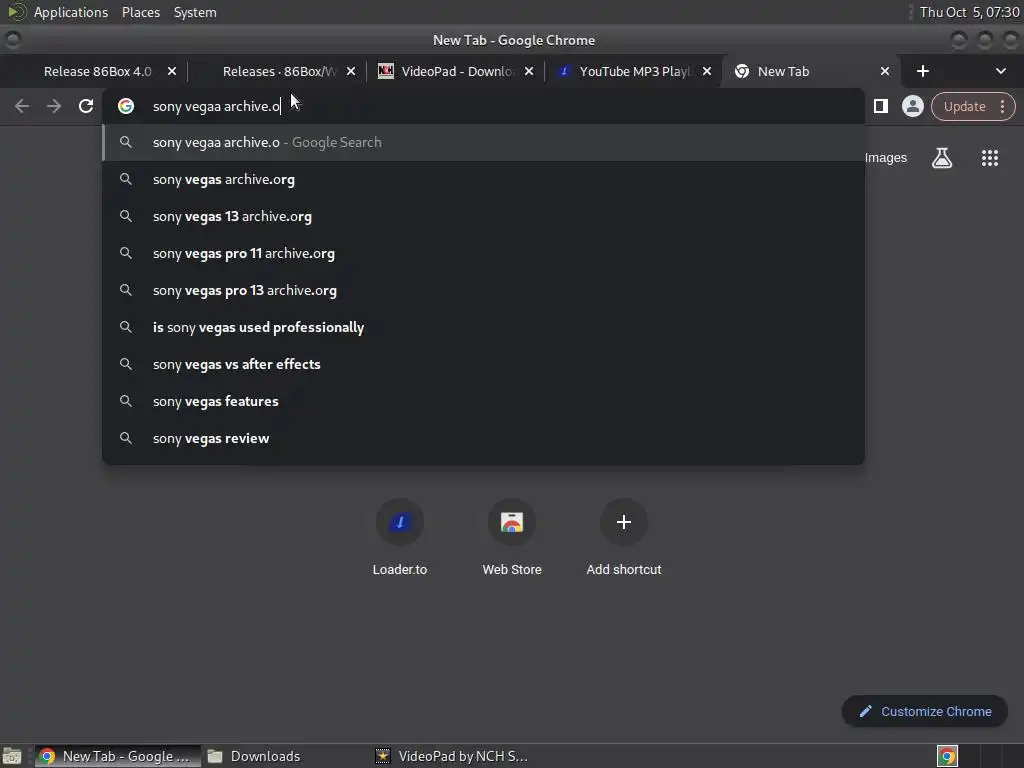Close the YouTube MP3 Playlist tab
The height and width of the screenshot is (768, 1024).
(x=707, y=71)
